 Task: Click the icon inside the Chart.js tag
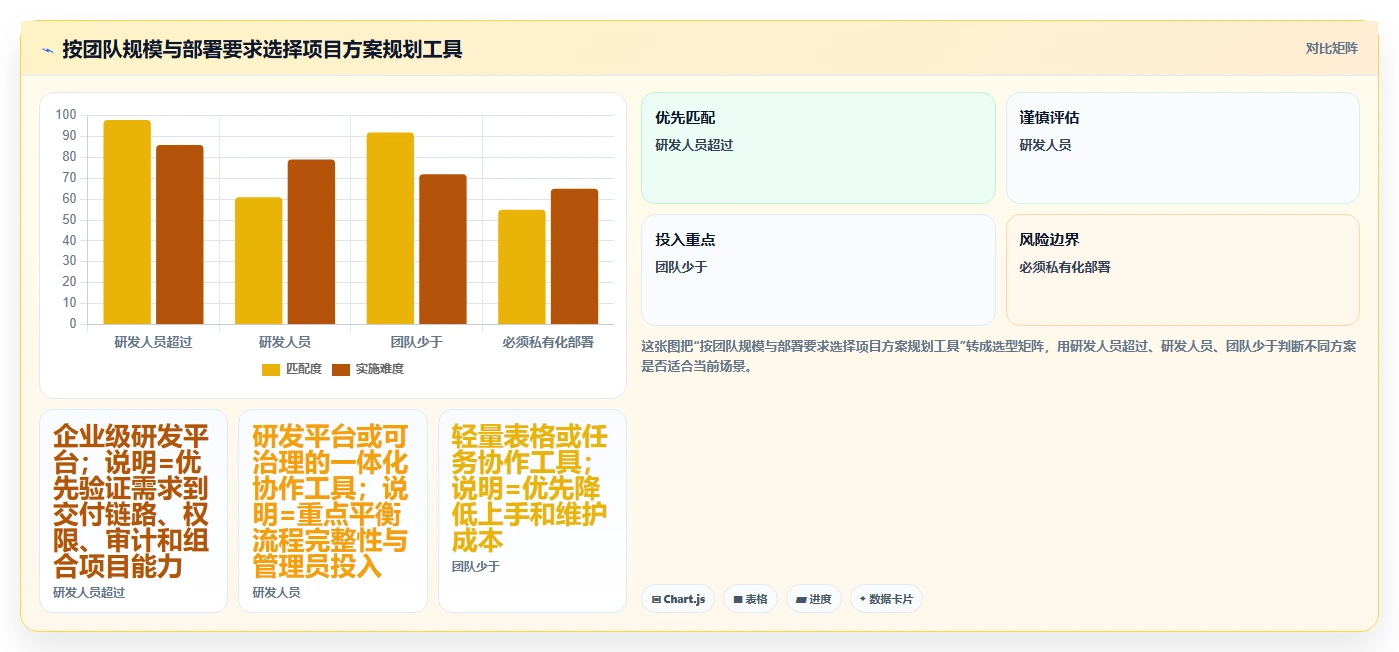click(656, 600)
